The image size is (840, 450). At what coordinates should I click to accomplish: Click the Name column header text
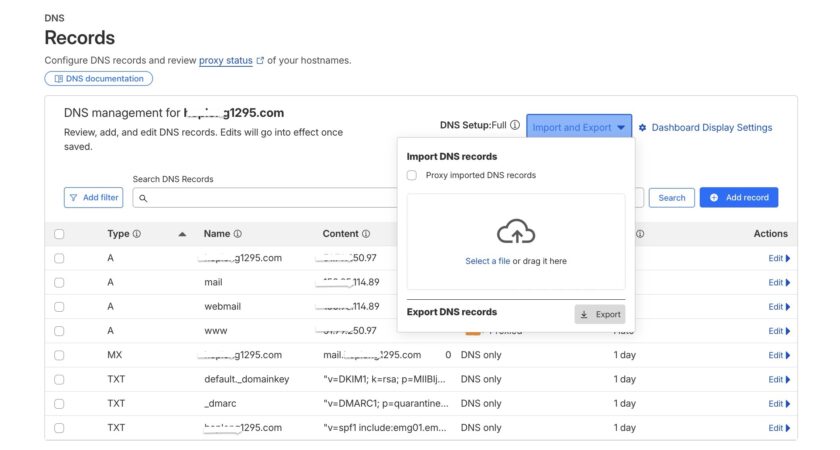(x=217, y=234)
